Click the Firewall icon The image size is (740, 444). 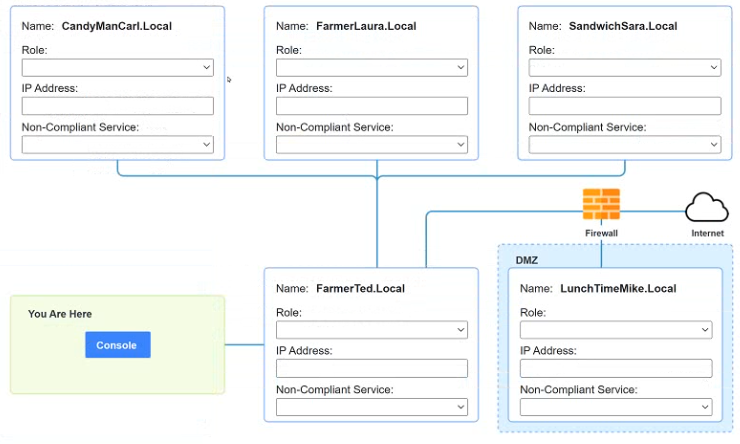(x=601, y=204)
